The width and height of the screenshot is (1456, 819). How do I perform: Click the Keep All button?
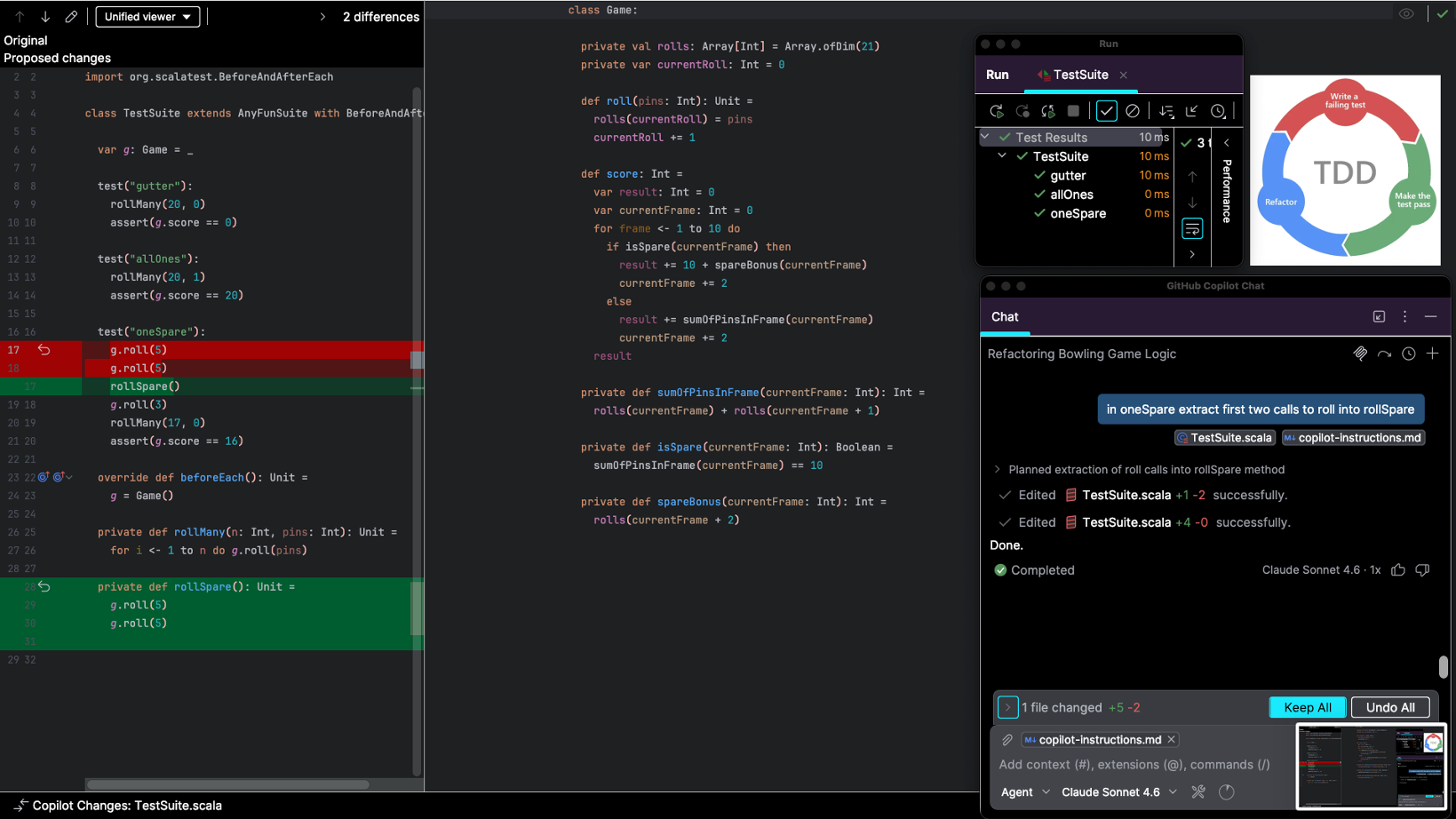pos(1307,707)
